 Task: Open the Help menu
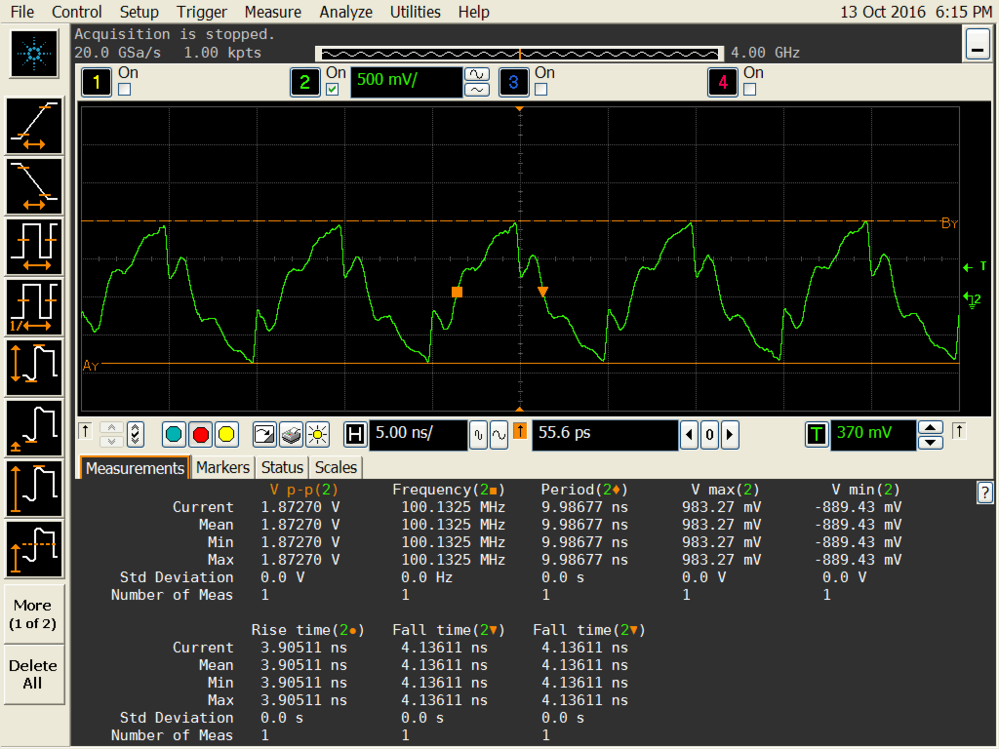tap(474, 11)
